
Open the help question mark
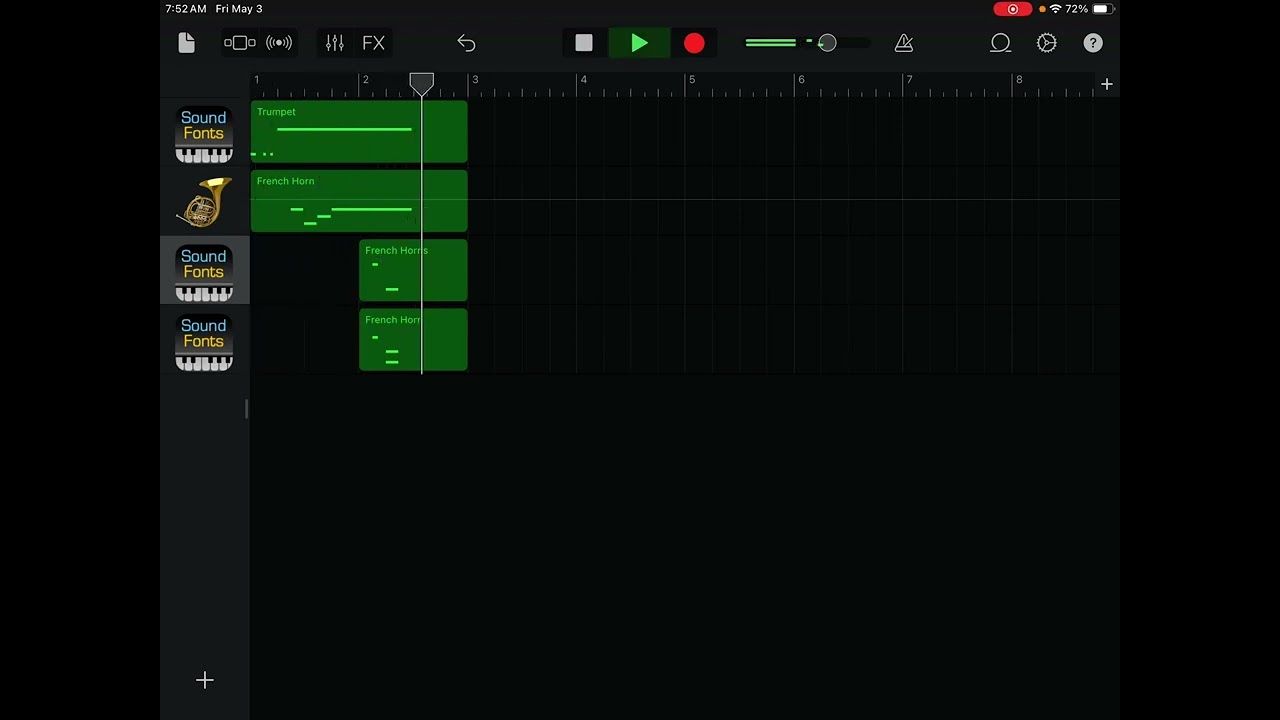pyautogui.click(x=1093, y=43)
